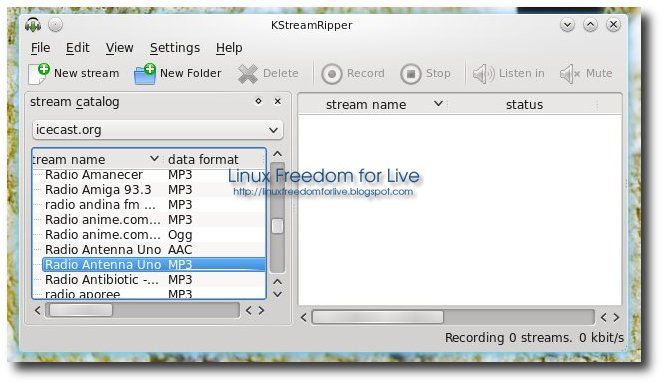Click the catalog vertical scrollbar thumb

277,226
